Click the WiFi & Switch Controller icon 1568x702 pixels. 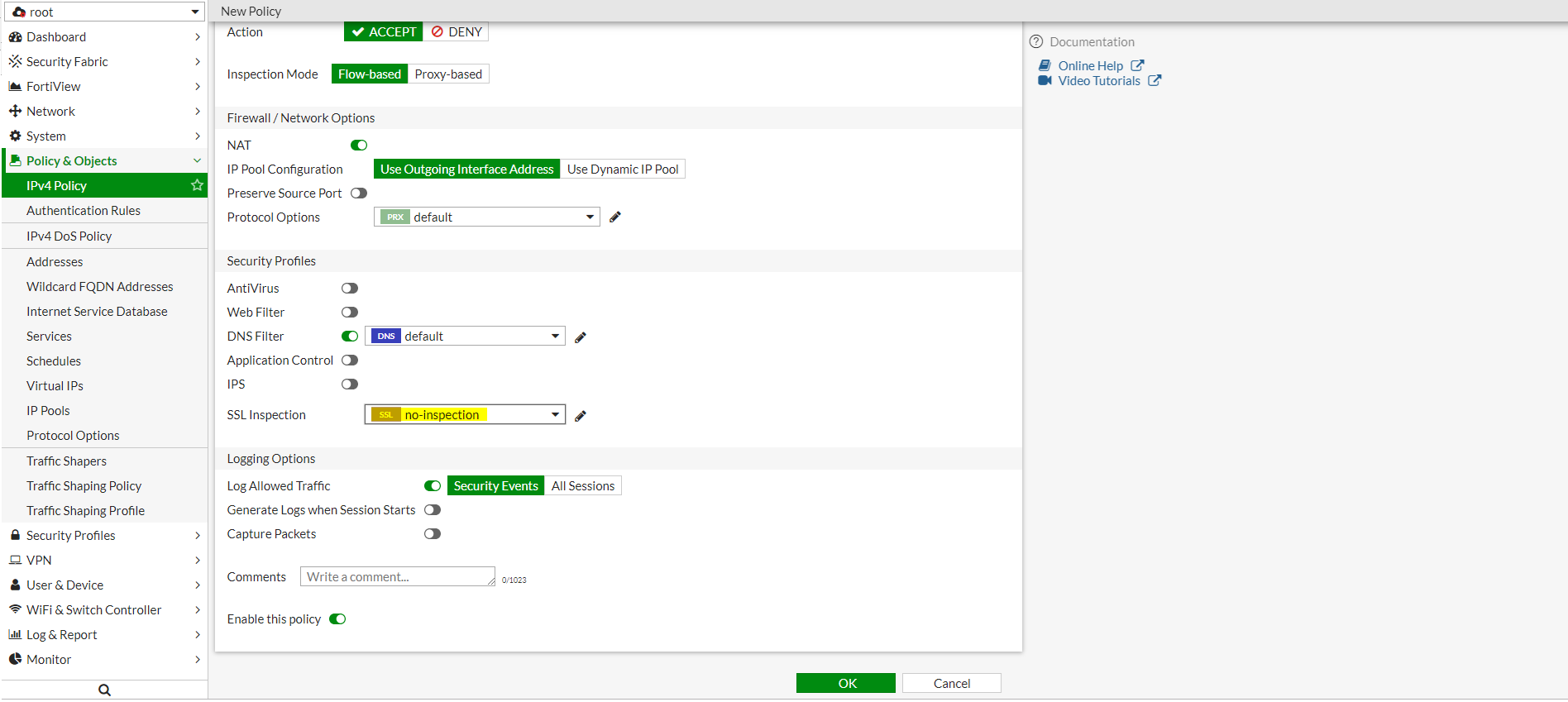15,610
